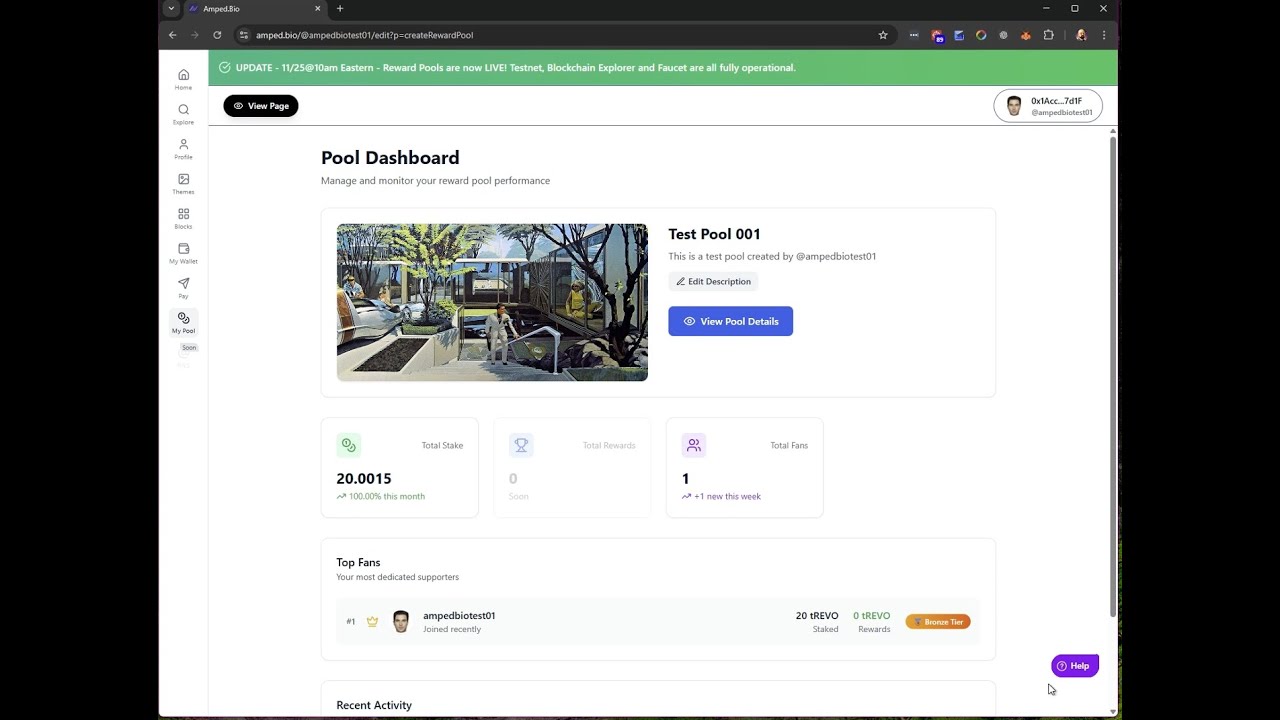Viewport: 1280px width, 720px height.
Task: Click the Total Fans people icon
Action: pyautogui.click(x=693, y=445)
